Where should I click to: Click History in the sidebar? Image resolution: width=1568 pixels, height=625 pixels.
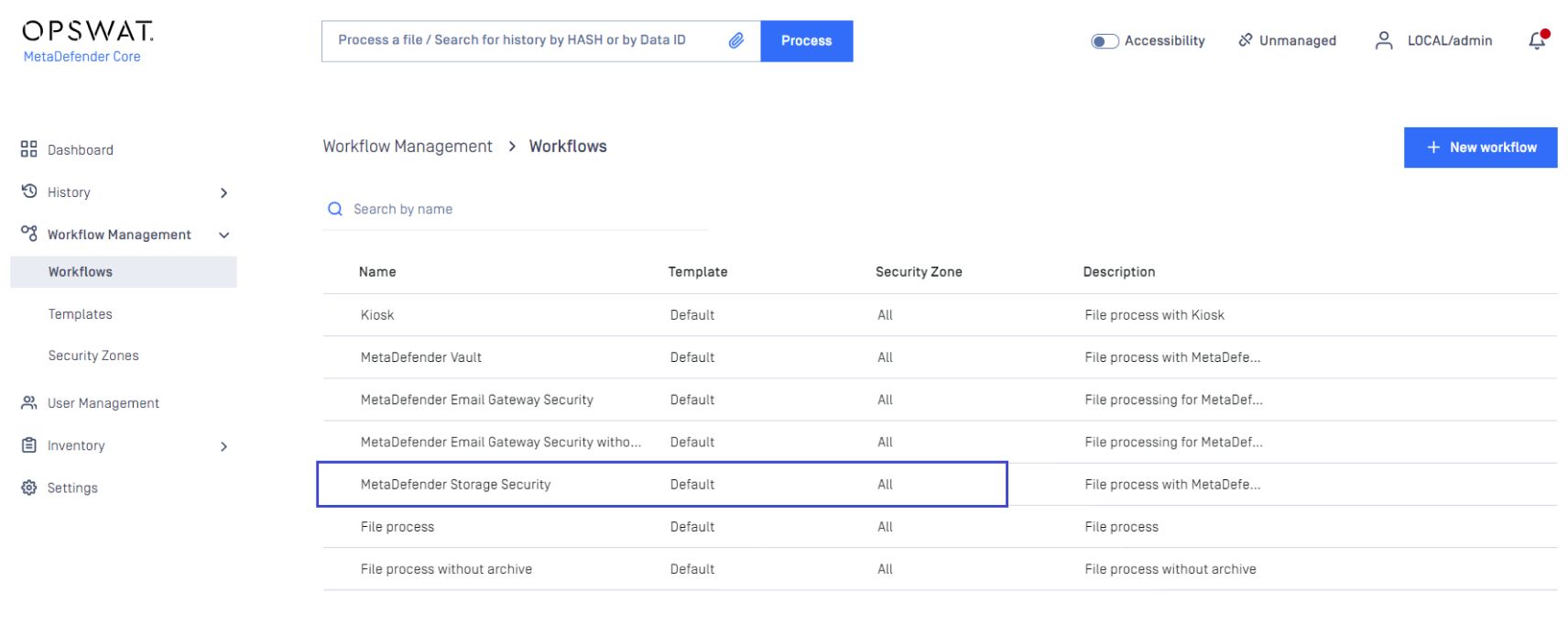click(x=69, y=192)
